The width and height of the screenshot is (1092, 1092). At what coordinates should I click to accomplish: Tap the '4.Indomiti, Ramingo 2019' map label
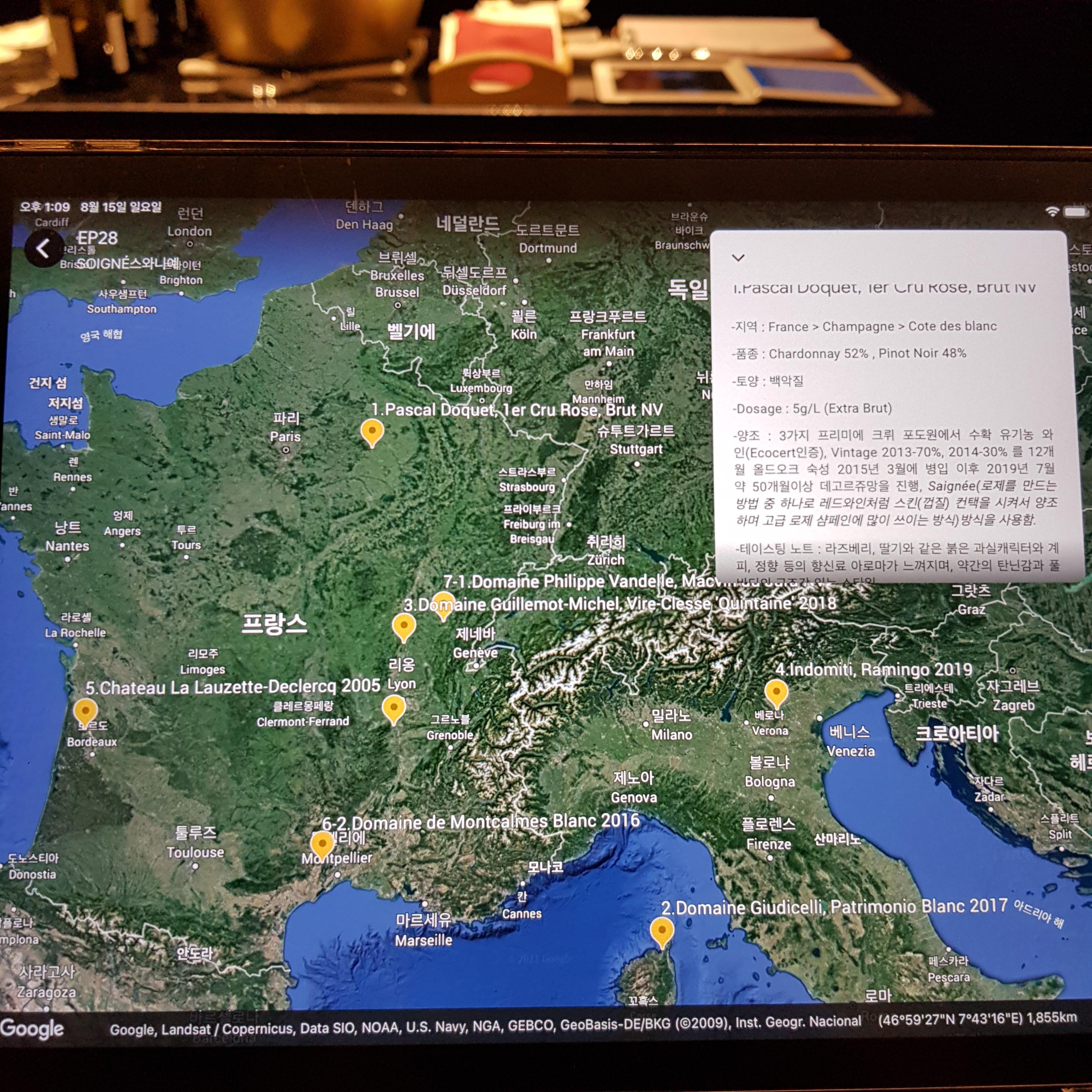(874, 670)
